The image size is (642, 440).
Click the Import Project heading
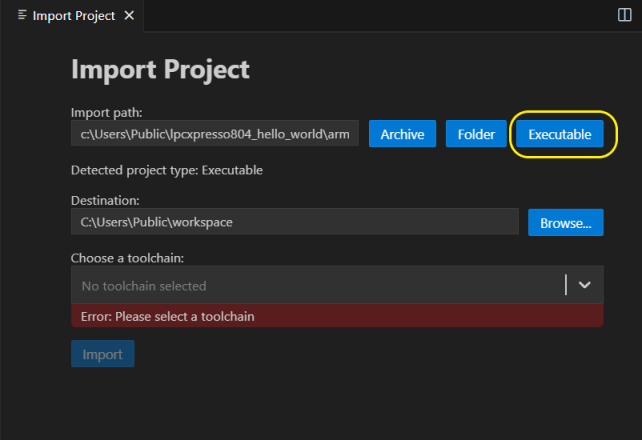pyautogui.click(x=160, y=69)
